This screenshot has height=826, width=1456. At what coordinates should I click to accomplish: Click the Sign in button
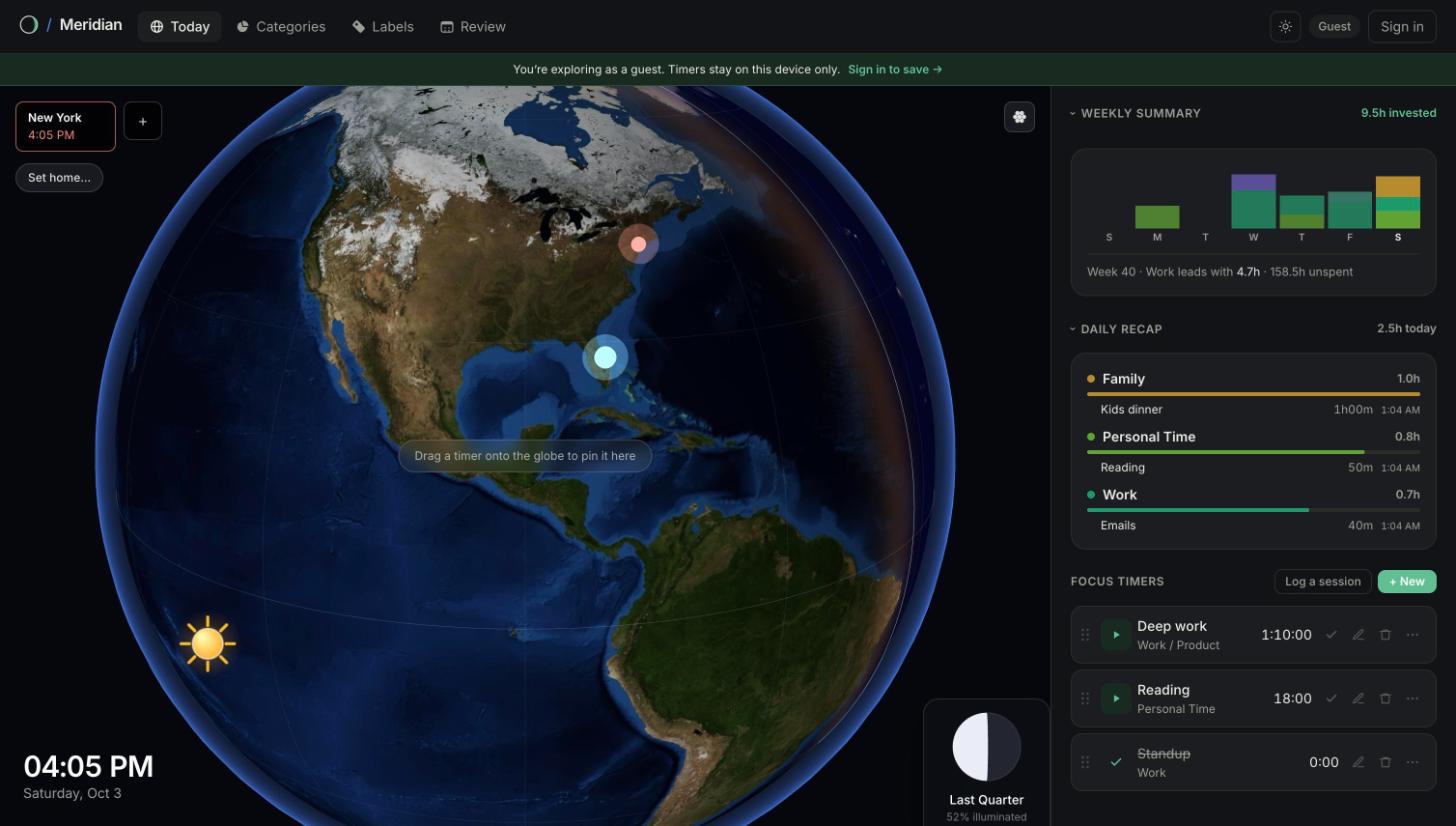[x=1402, y=27]
